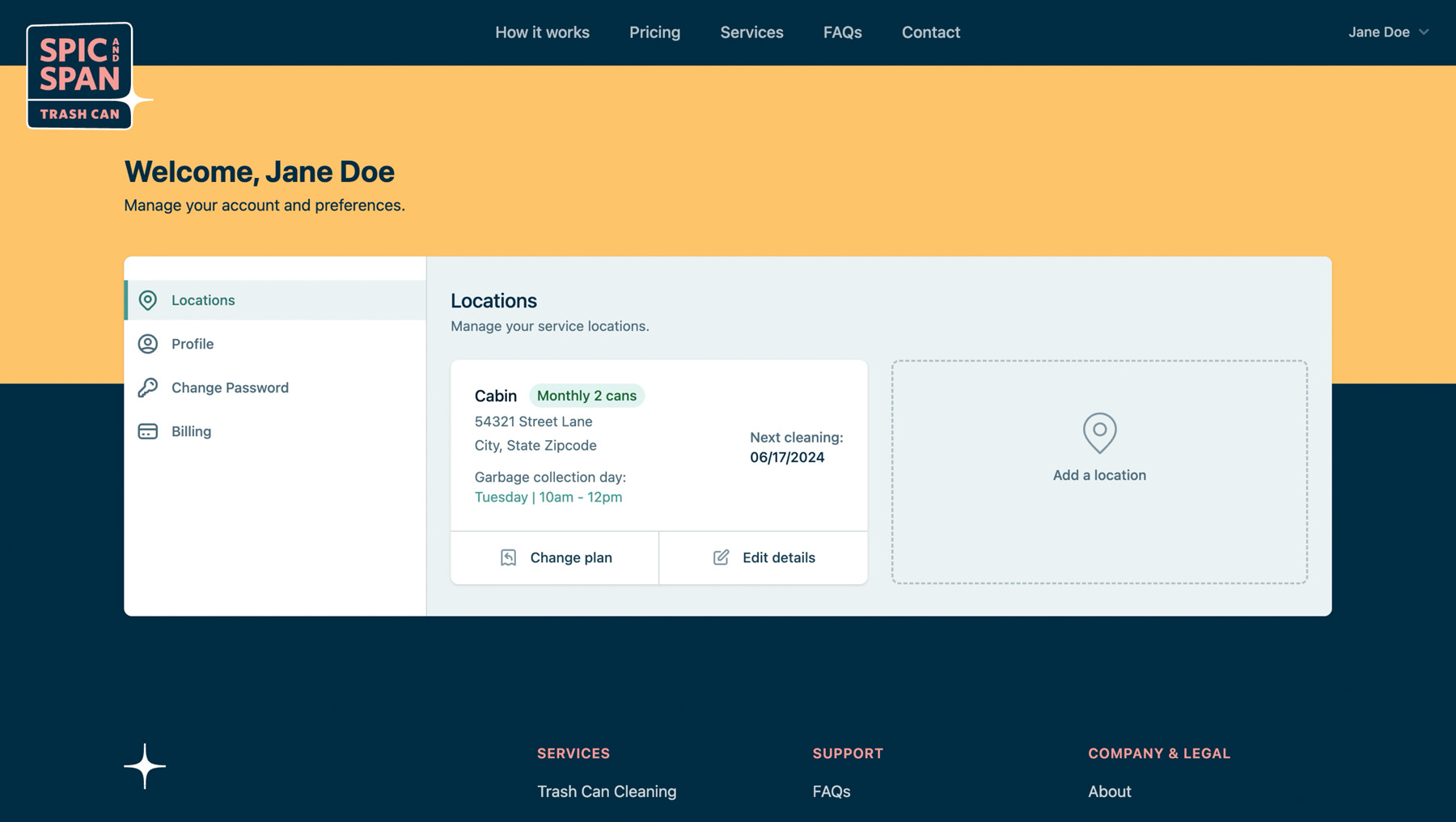Expand the Jane Doe account chevron

1424,32
